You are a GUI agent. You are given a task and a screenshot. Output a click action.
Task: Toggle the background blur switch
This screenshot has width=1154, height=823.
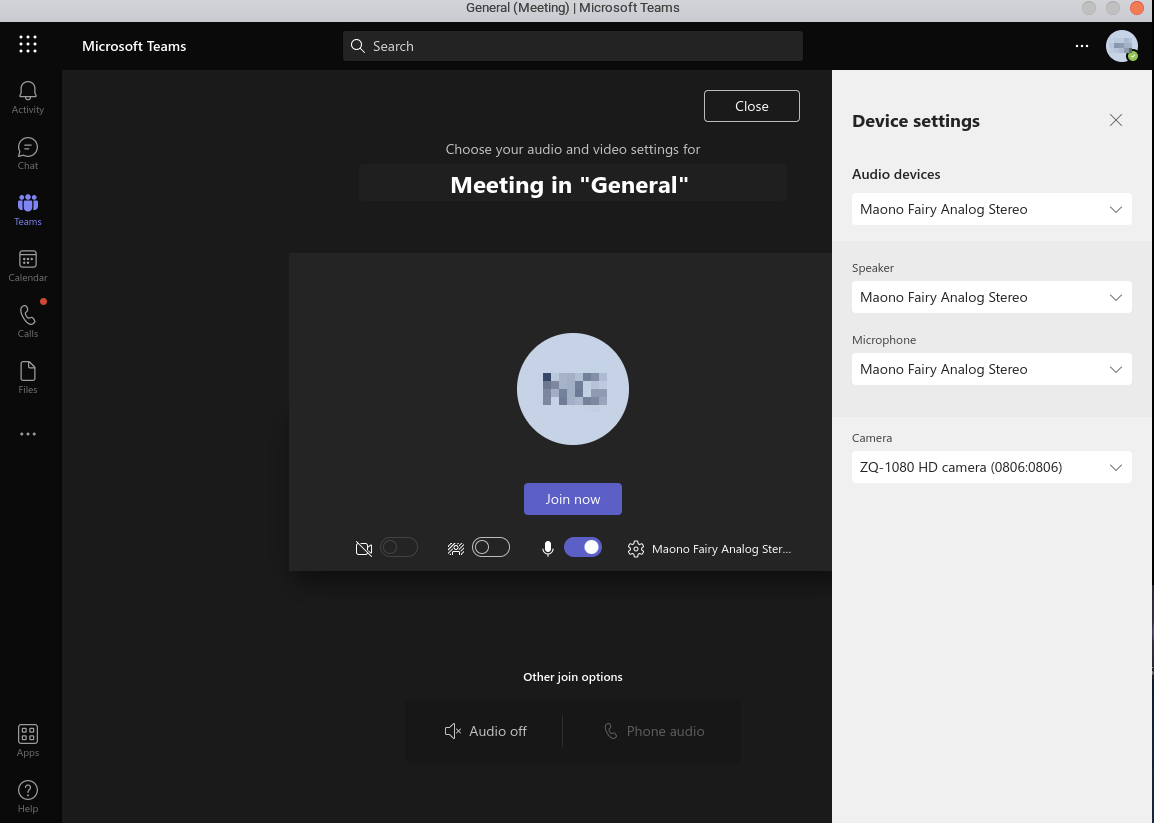[x=491, y=547]
